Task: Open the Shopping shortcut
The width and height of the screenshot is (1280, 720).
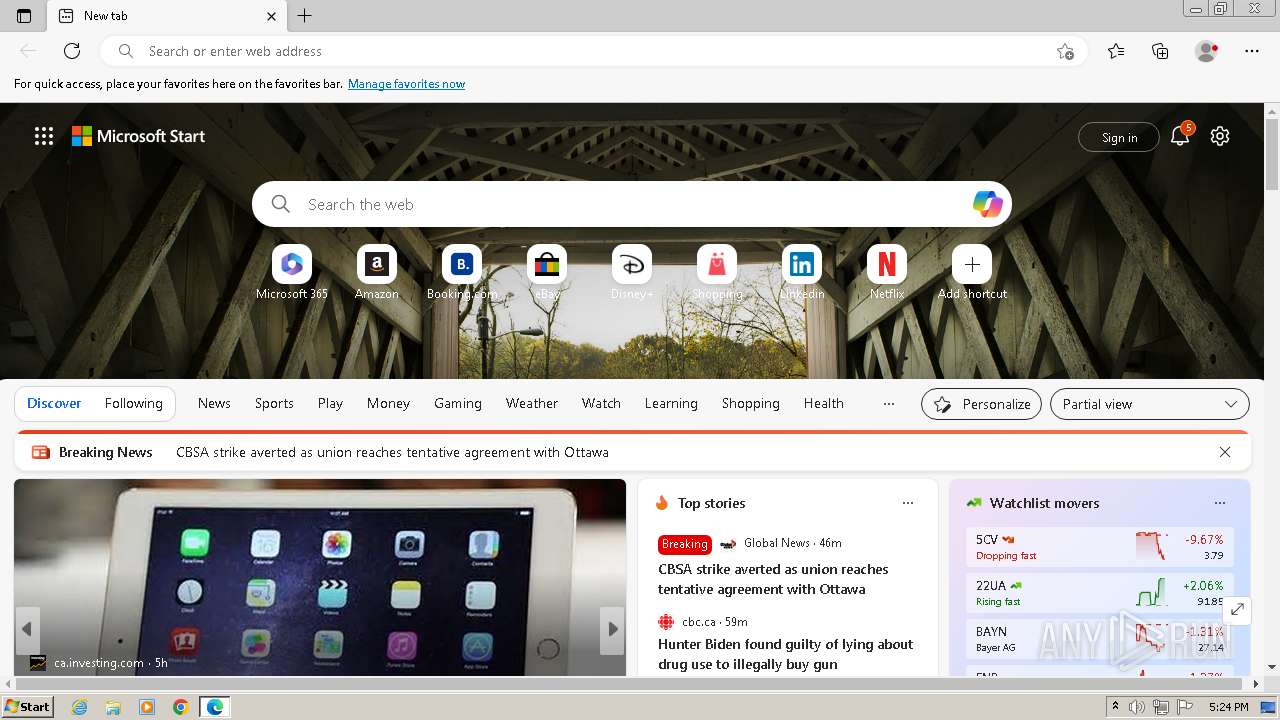Action: point(717,272)
